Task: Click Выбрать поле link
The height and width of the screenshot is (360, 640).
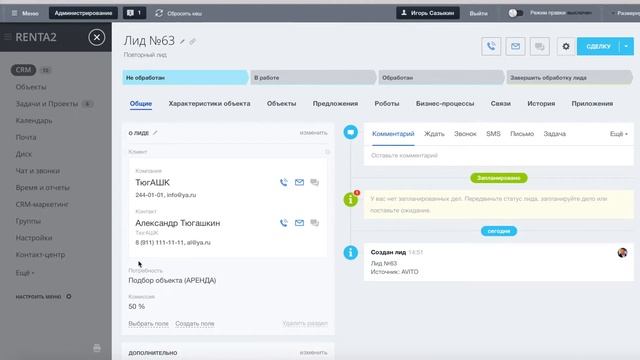Action: coord(148,323)
